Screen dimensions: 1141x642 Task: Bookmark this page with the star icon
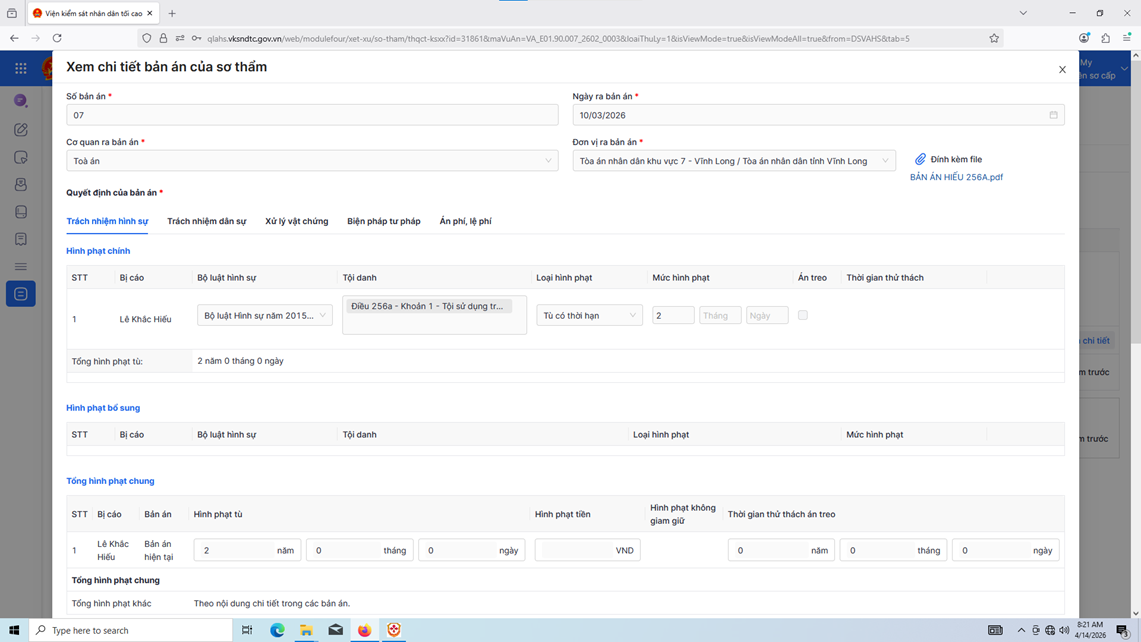(x=994, y=38)
